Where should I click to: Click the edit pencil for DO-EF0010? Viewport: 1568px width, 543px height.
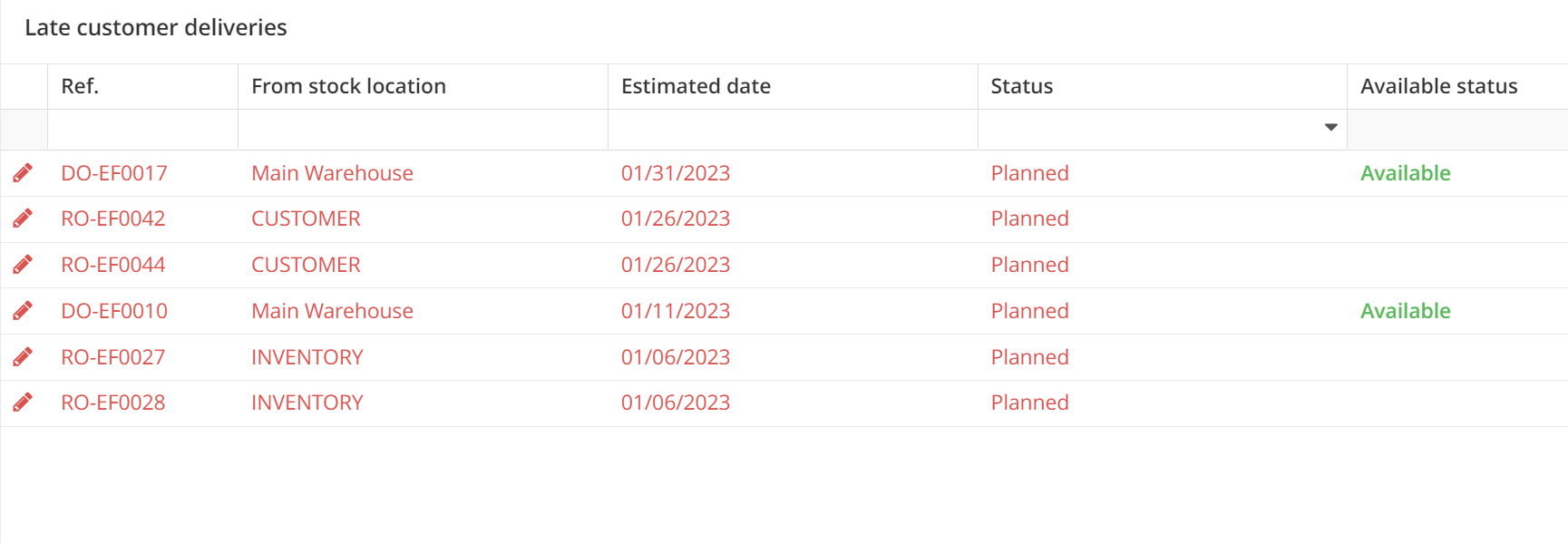(x=23, y=311)
